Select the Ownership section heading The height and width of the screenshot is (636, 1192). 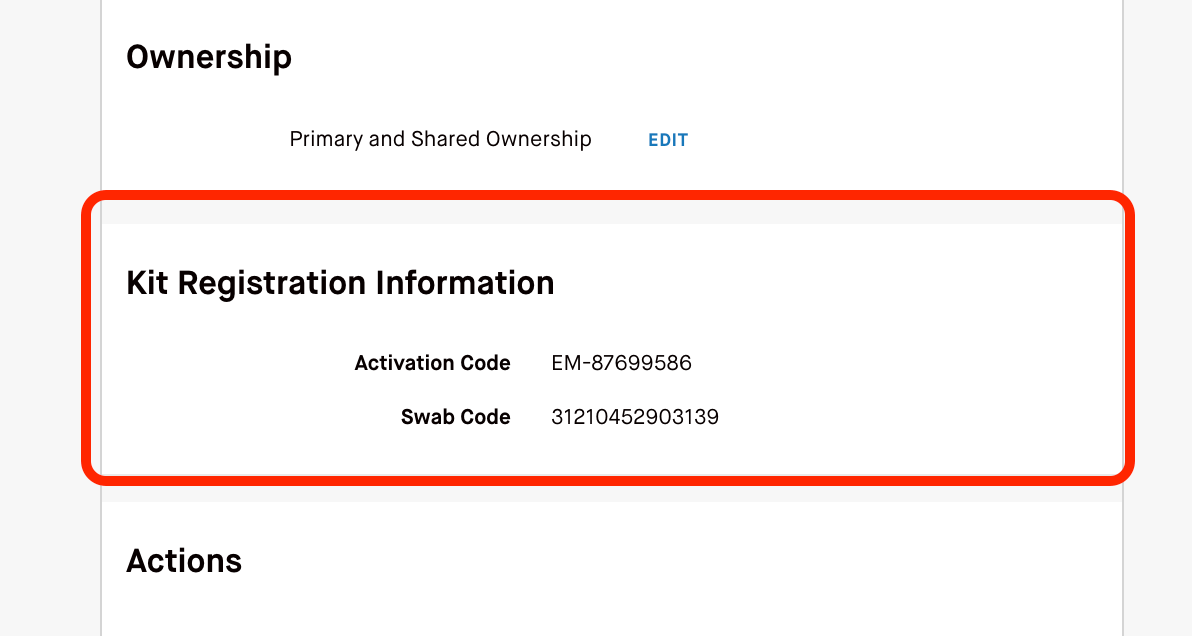(x=208, y=57)
